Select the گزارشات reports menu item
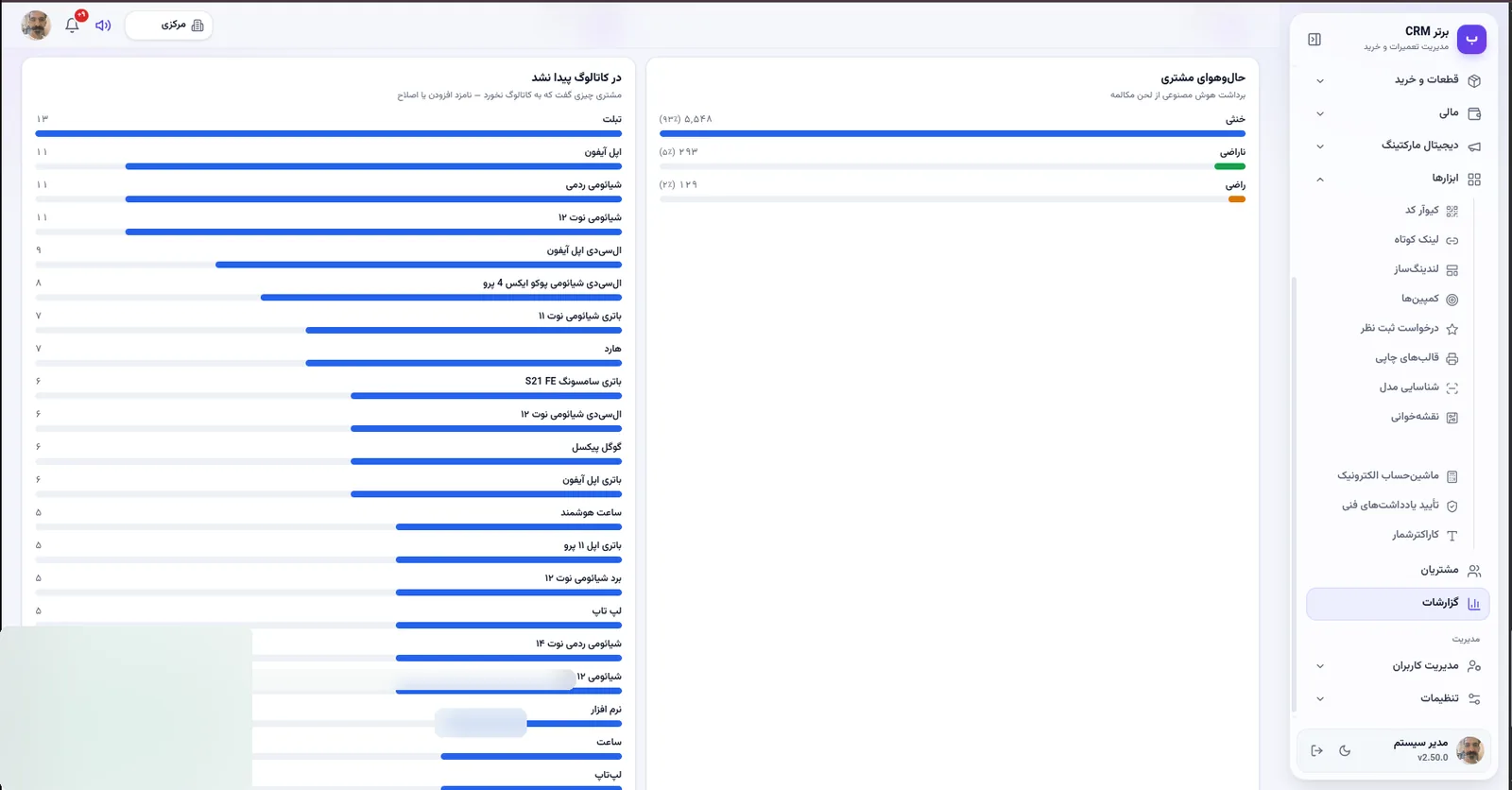 (x=1398, y=604)
